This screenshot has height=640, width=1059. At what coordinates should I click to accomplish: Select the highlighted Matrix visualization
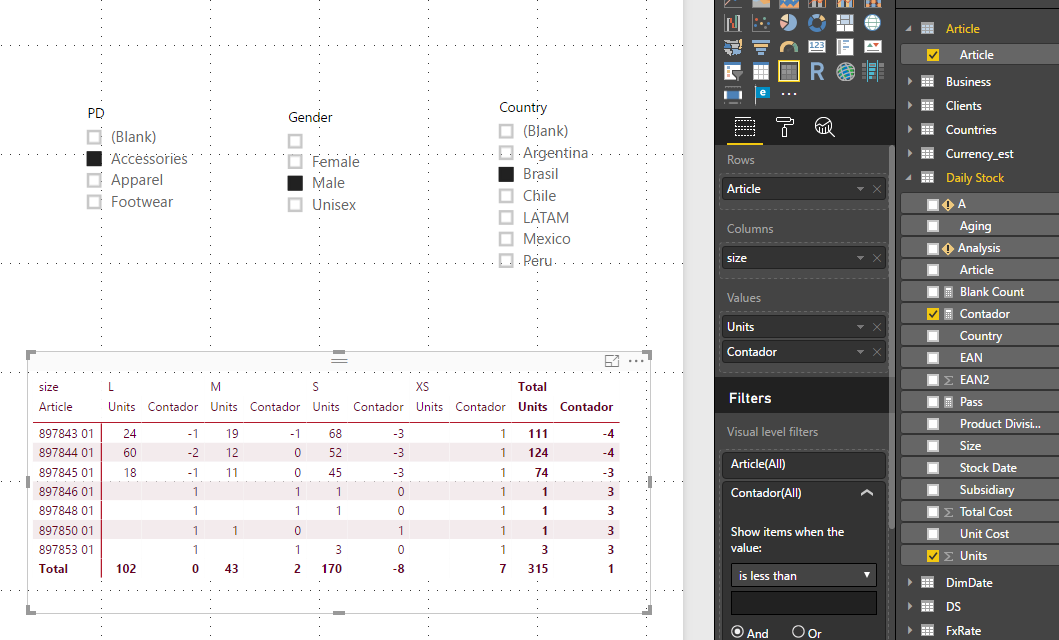tap(789, 72)
